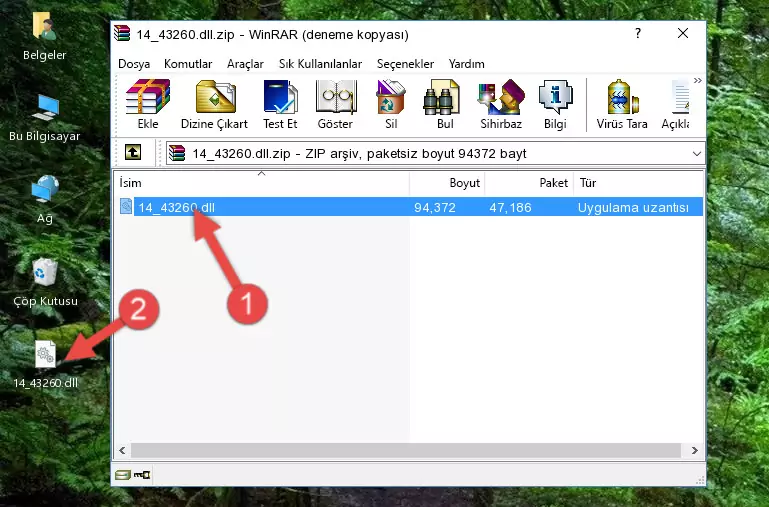The height and width of the screenshot is (507, 769).
Task: Click the status bar key password icon
Action: click(x=142, y=475)
